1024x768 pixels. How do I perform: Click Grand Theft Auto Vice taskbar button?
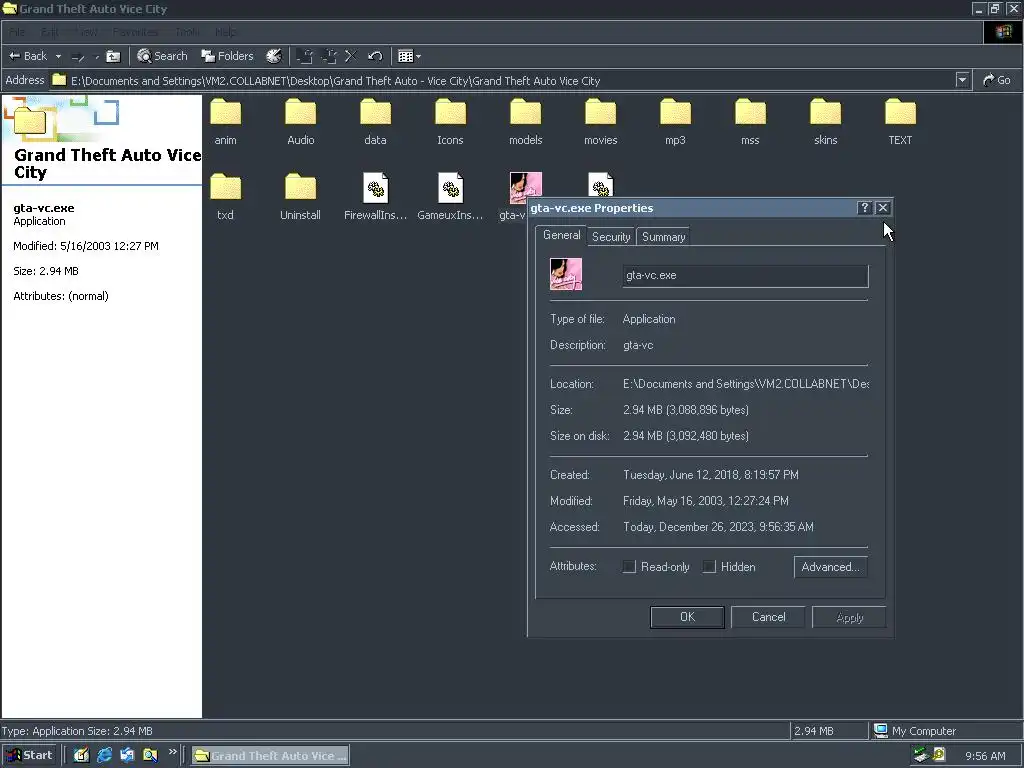click(x=270, y=756)
